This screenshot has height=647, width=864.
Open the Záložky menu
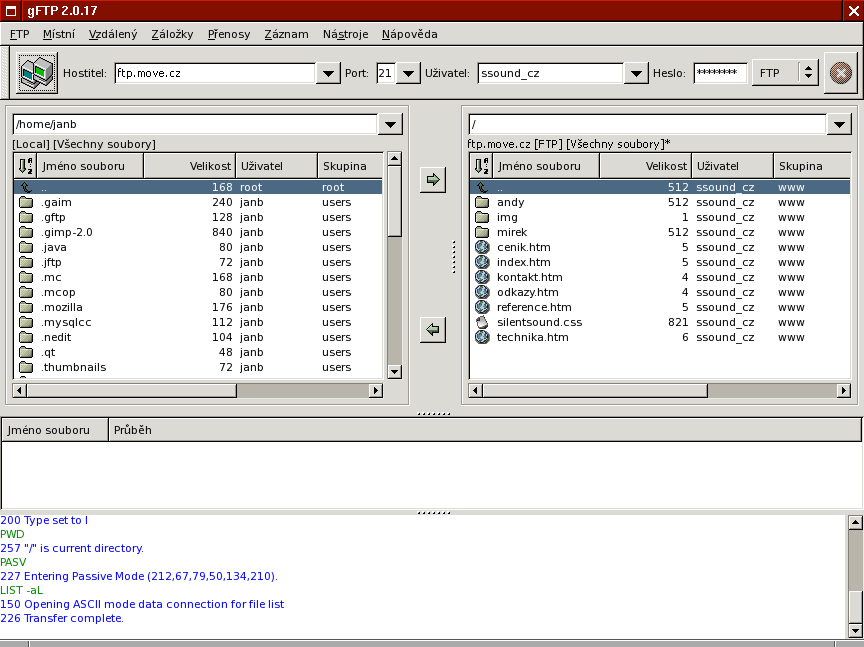[172, 34]
